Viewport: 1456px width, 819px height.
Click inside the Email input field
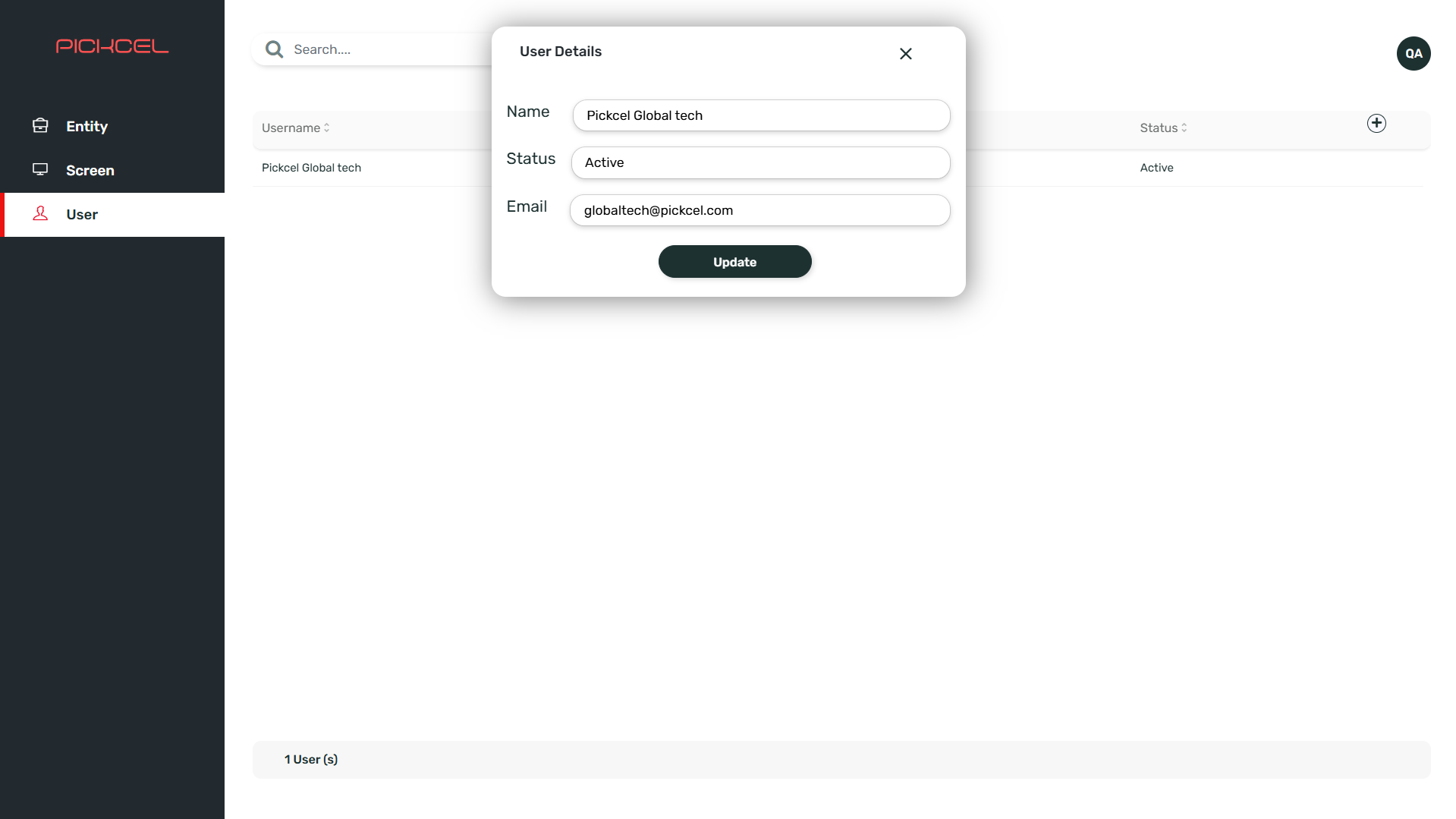(x=759, y=210)
